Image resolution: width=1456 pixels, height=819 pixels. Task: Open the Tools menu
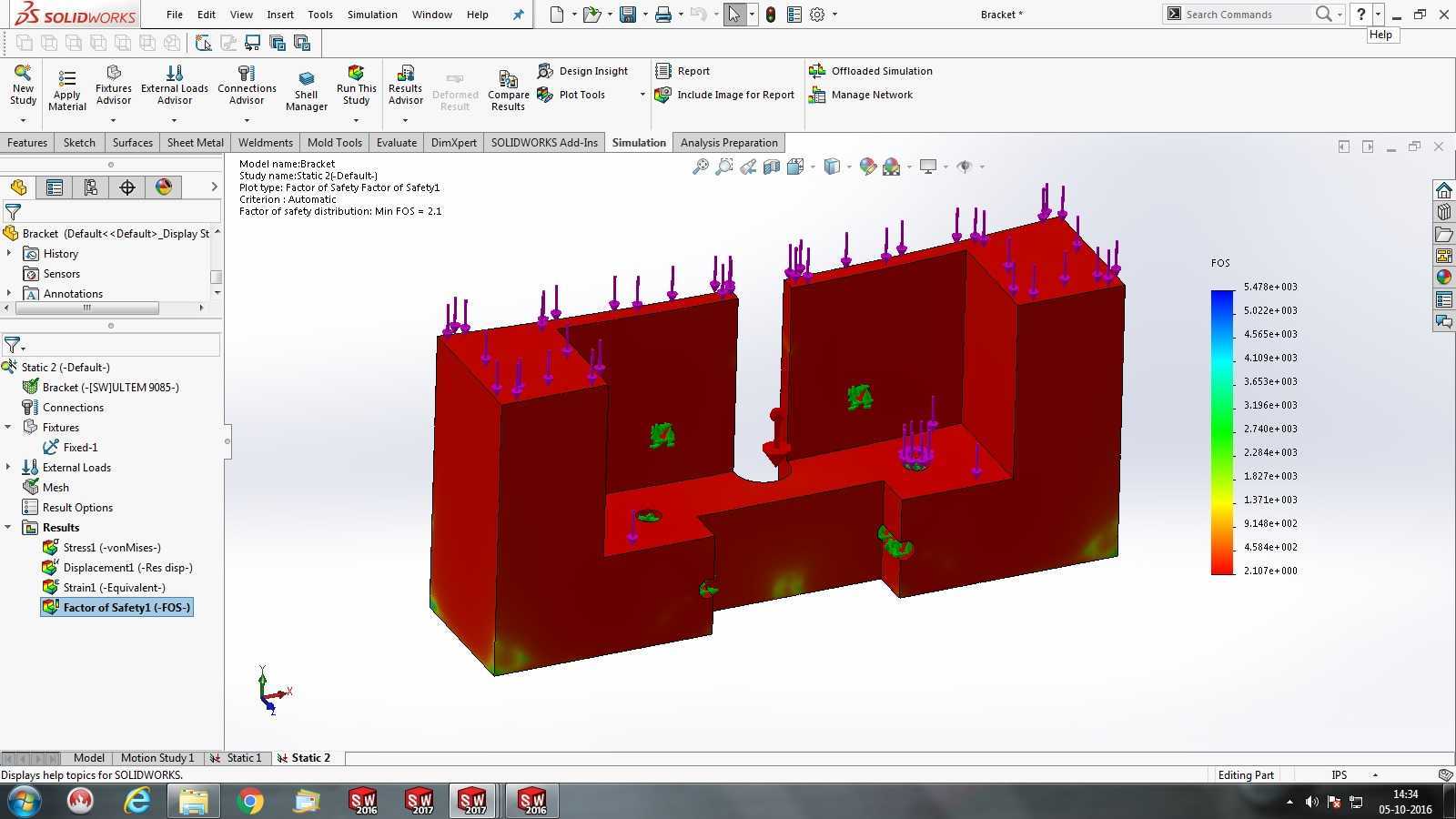tap(320, 15)
